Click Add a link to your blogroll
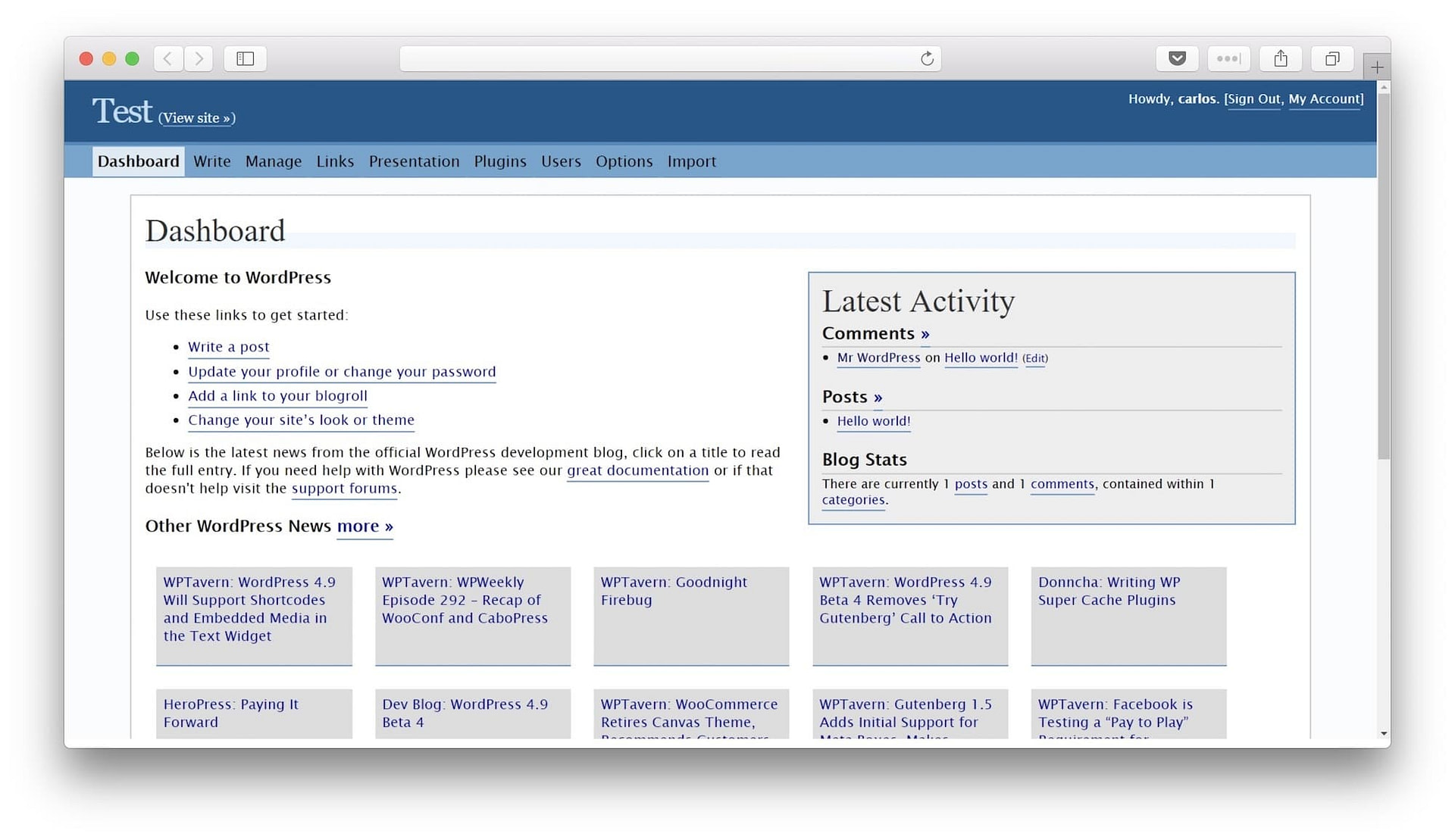1455x840 pixels. [x=277, y=396]
